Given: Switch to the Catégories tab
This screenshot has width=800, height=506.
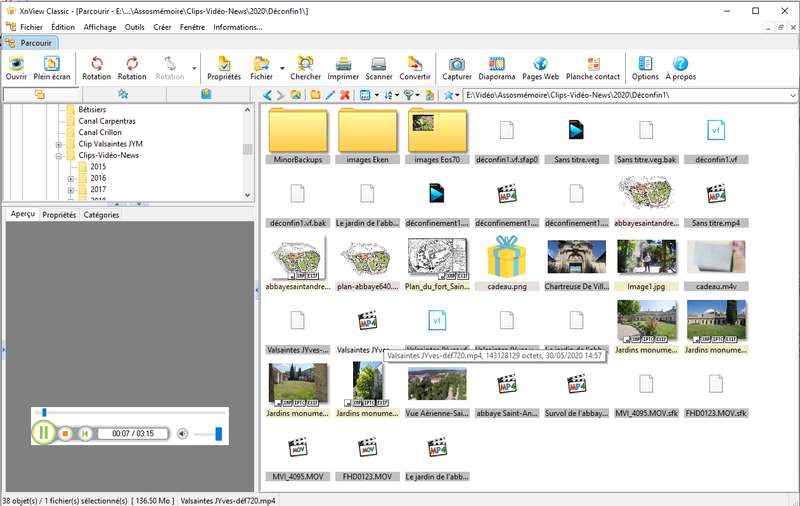Looking at the screenshot, I should [x=101, y=215].
